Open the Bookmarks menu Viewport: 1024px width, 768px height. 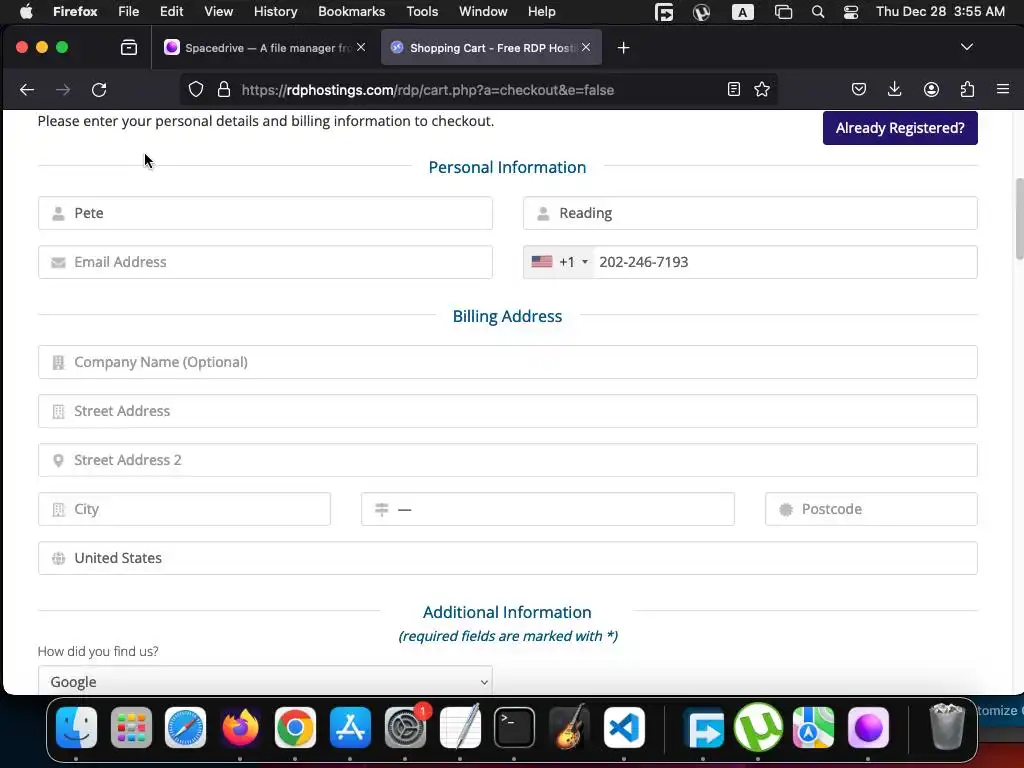[351, 12]
